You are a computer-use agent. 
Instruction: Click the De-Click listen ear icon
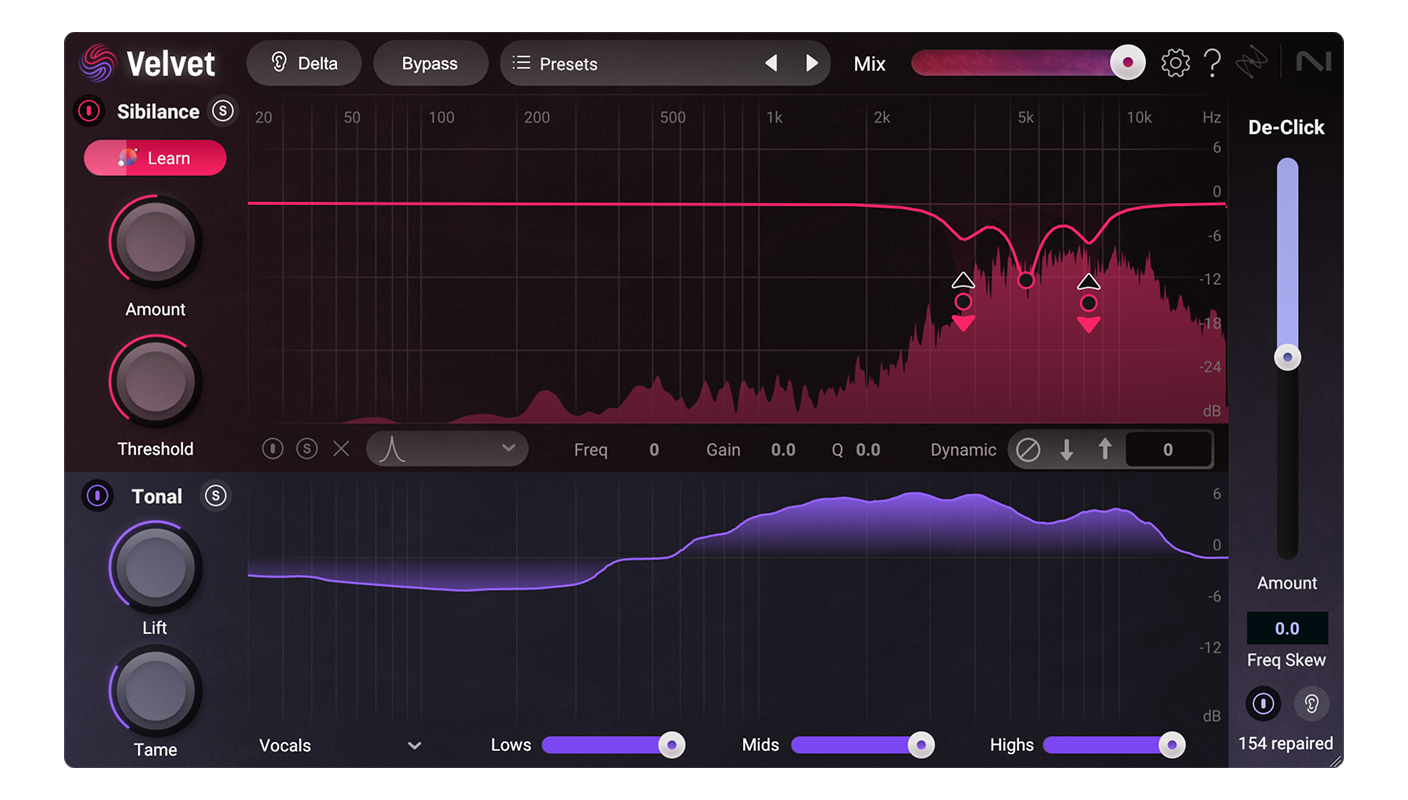pos(1311,704)
